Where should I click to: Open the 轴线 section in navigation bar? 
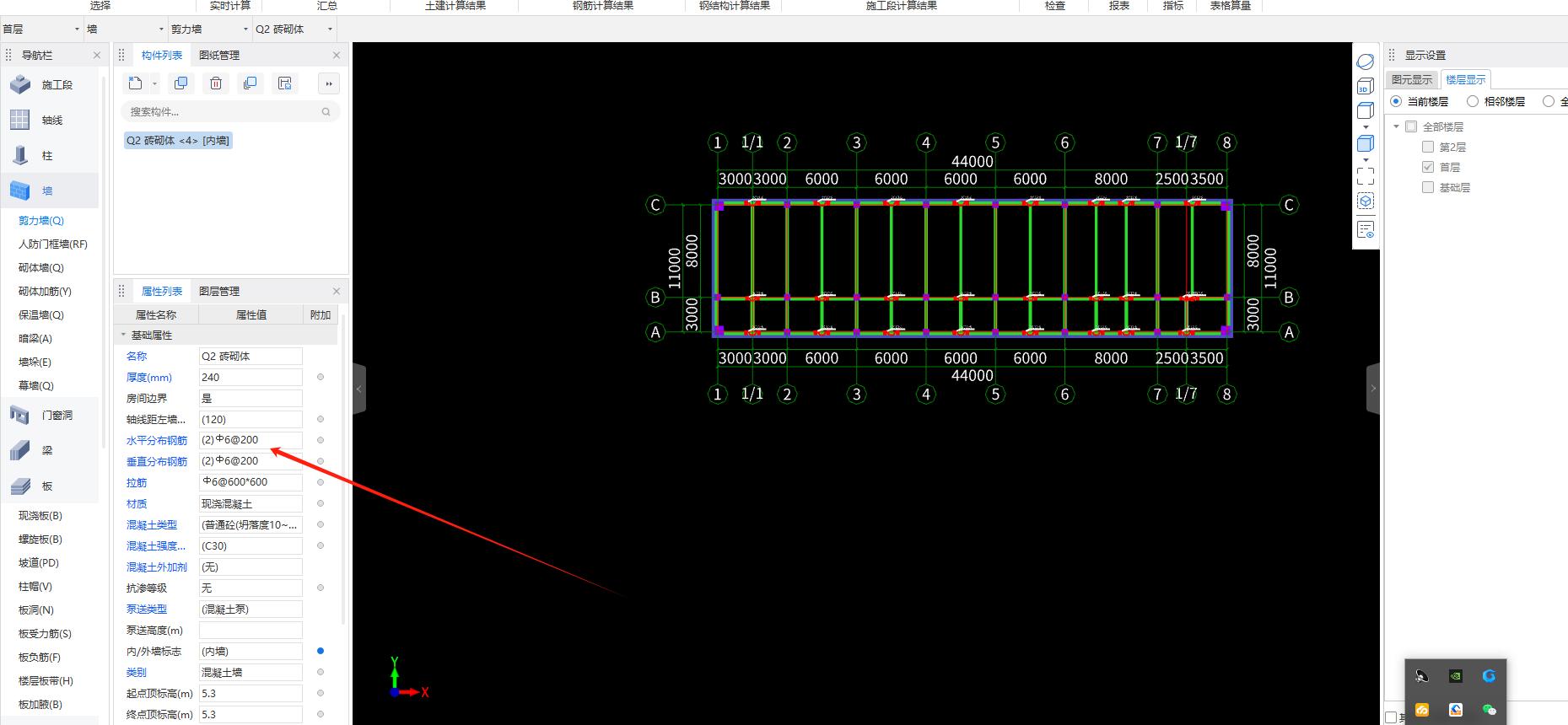(x=51, y=120)
